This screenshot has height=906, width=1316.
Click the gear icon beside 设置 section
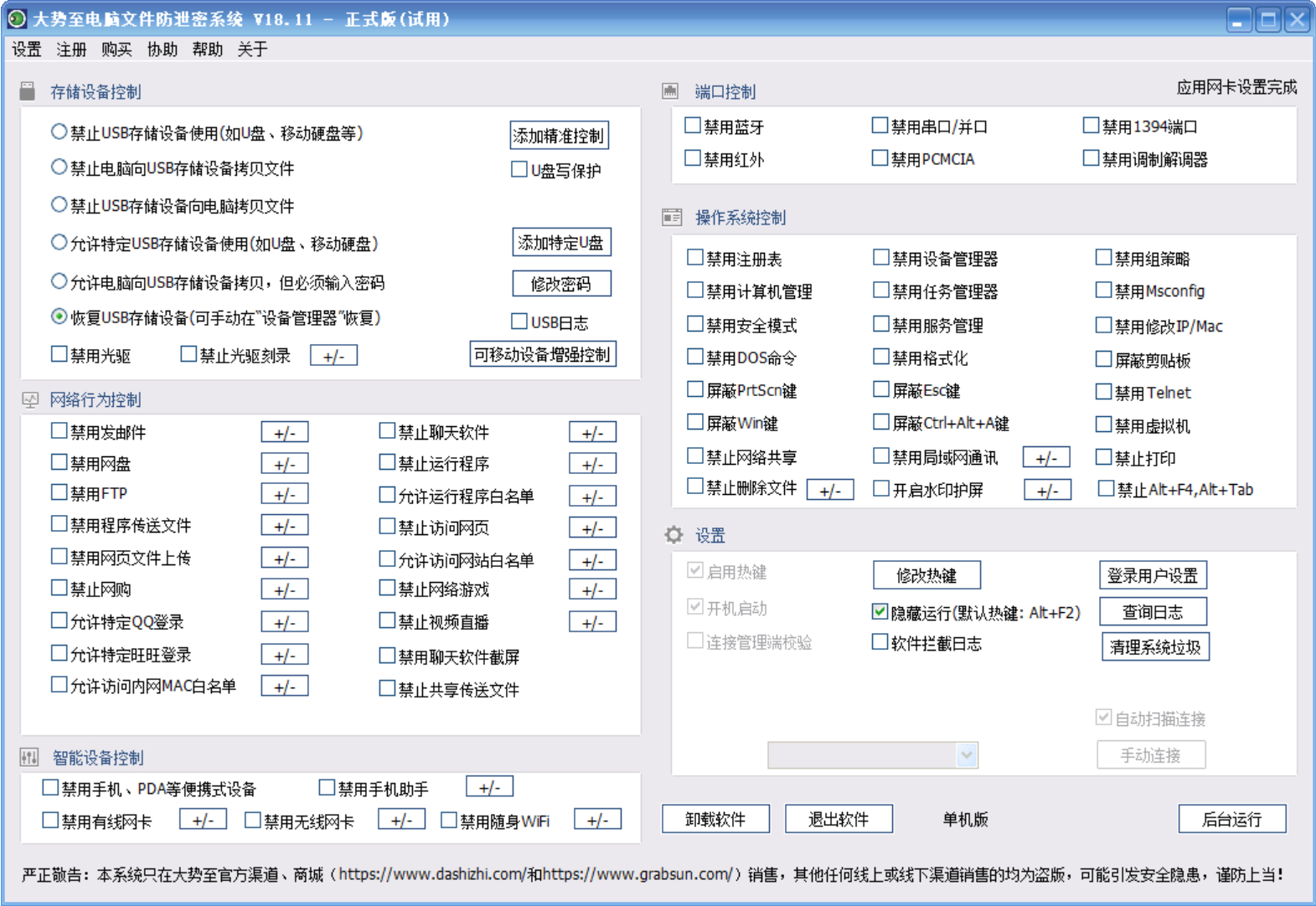pos(673,535)
